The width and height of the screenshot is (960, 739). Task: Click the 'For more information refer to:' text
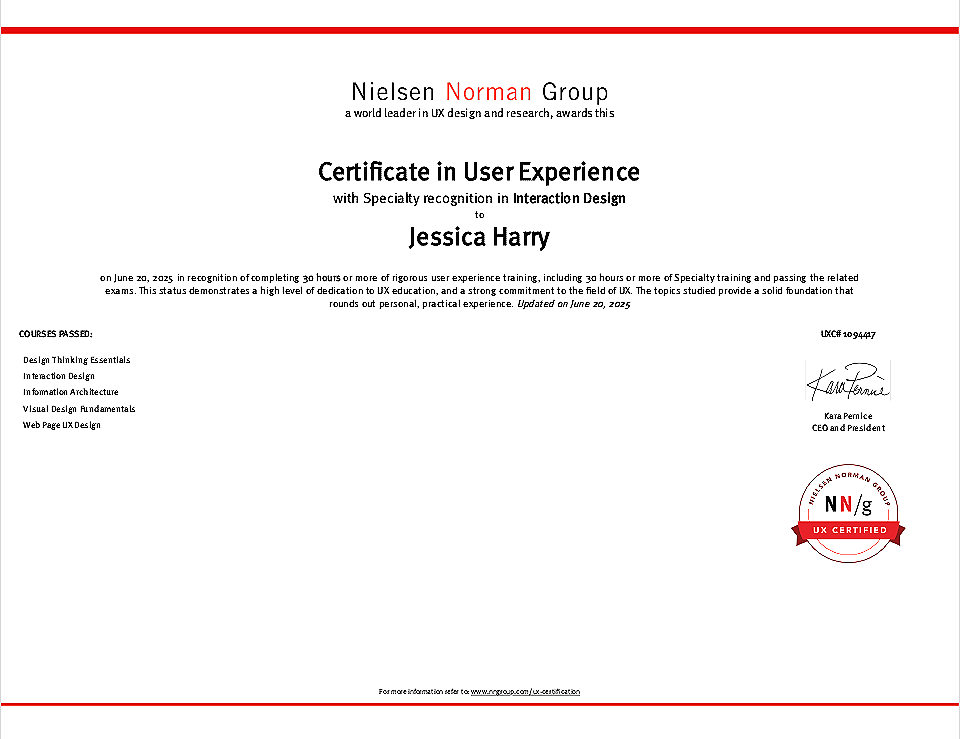click(424, 692)
